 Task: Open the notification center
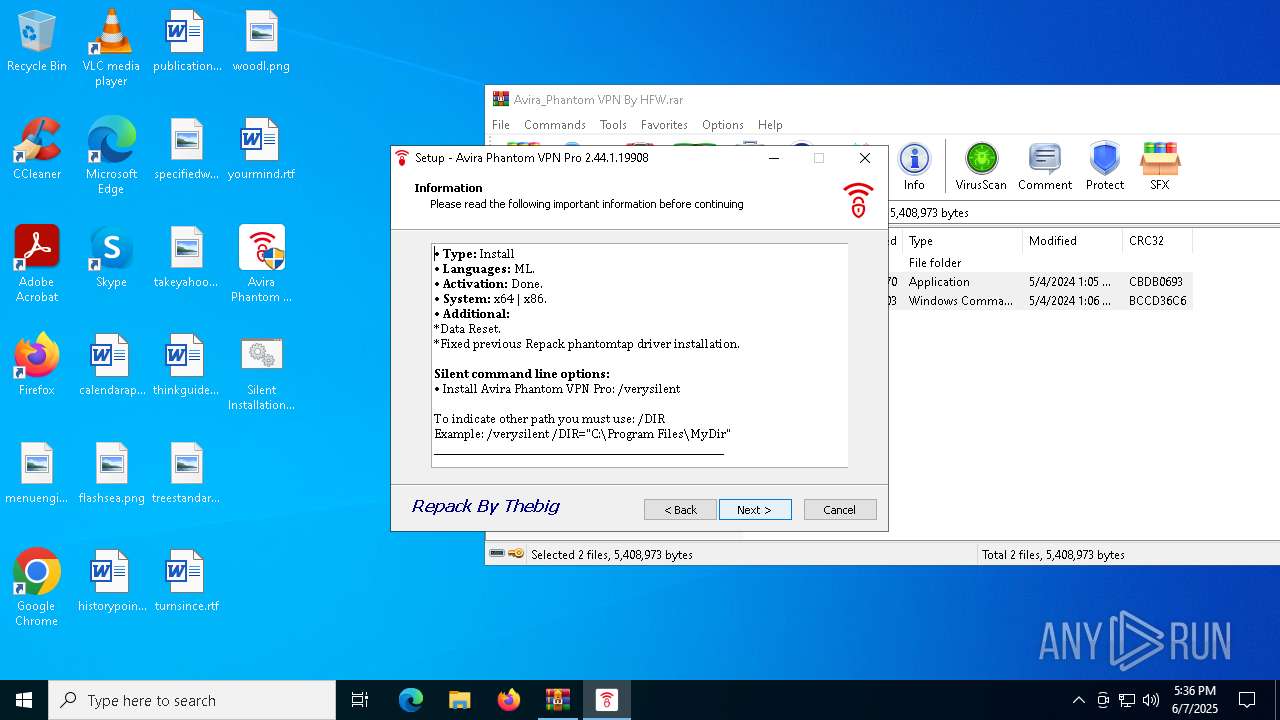point(1247,700)
